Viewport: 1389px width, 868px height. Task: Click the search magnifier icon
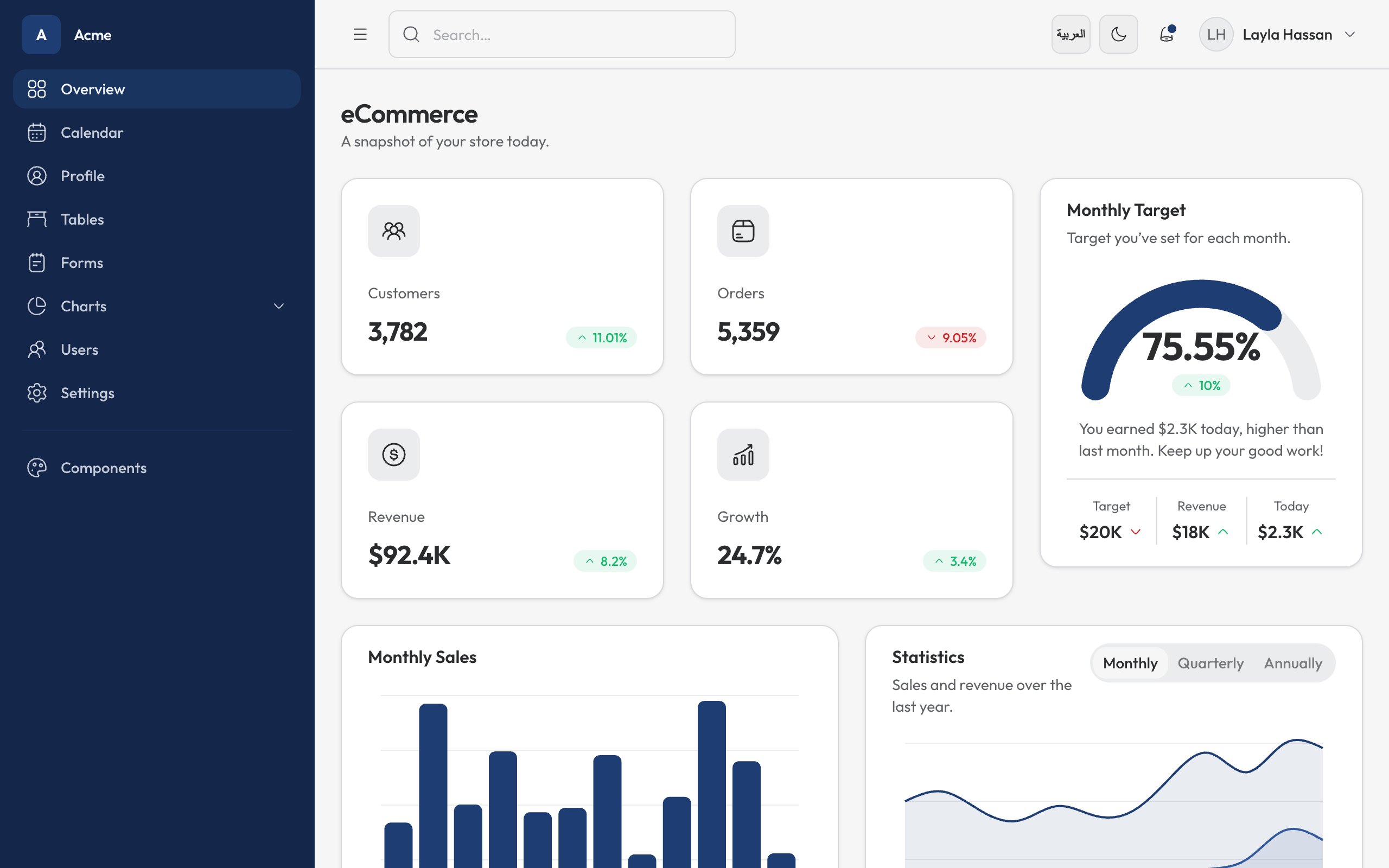pos(411,34)
